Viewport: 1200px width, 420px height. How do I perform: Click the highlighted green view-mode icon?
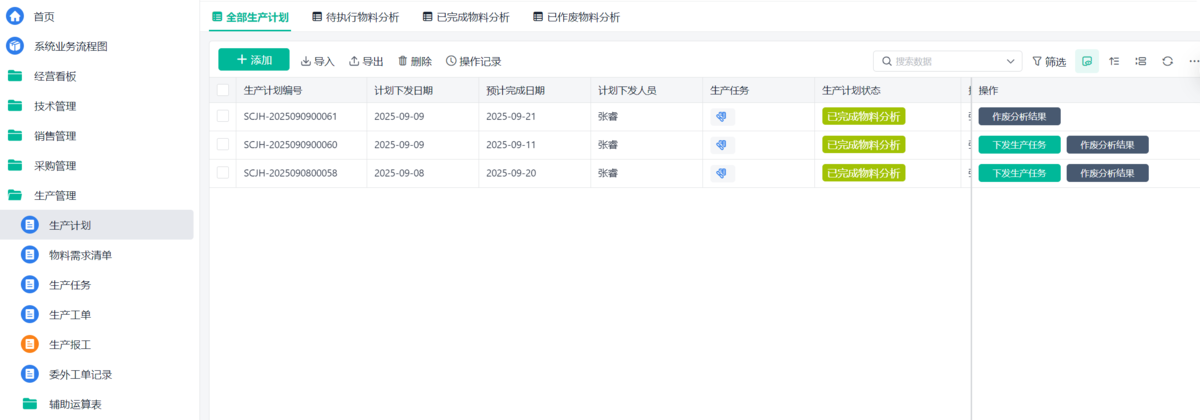[x=1087, y=61]
